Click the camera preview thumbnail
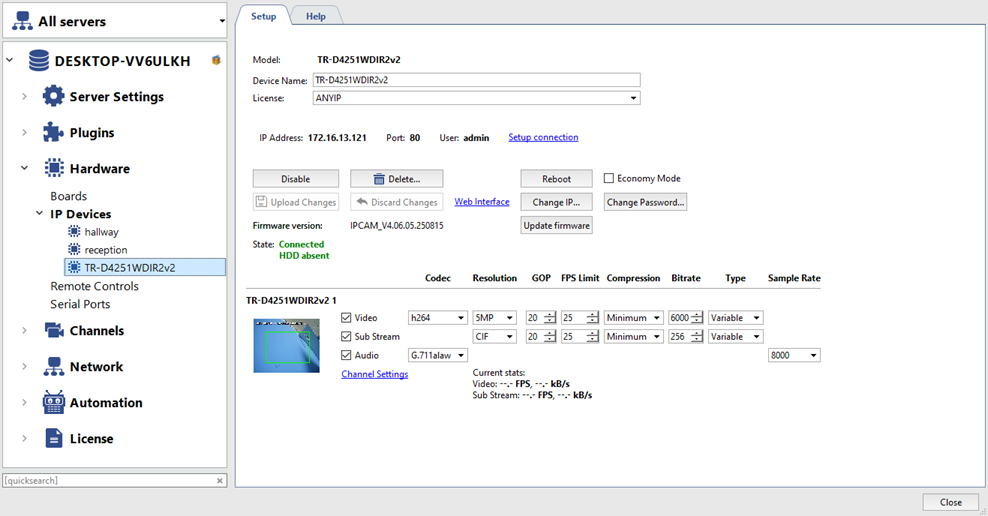The height and width of the screenshot is (516, 988). pos(286,345)
